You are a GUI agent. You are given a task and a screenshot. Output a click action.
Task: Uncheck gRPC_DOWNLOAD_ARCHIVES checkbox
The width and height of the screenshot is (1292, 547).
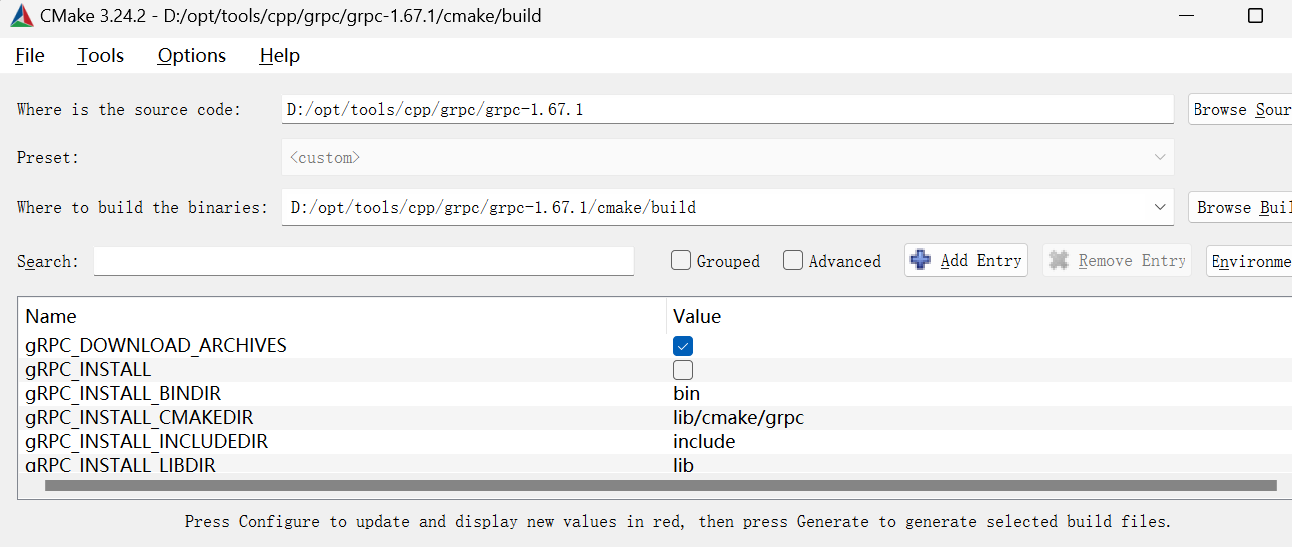(683, 346)
